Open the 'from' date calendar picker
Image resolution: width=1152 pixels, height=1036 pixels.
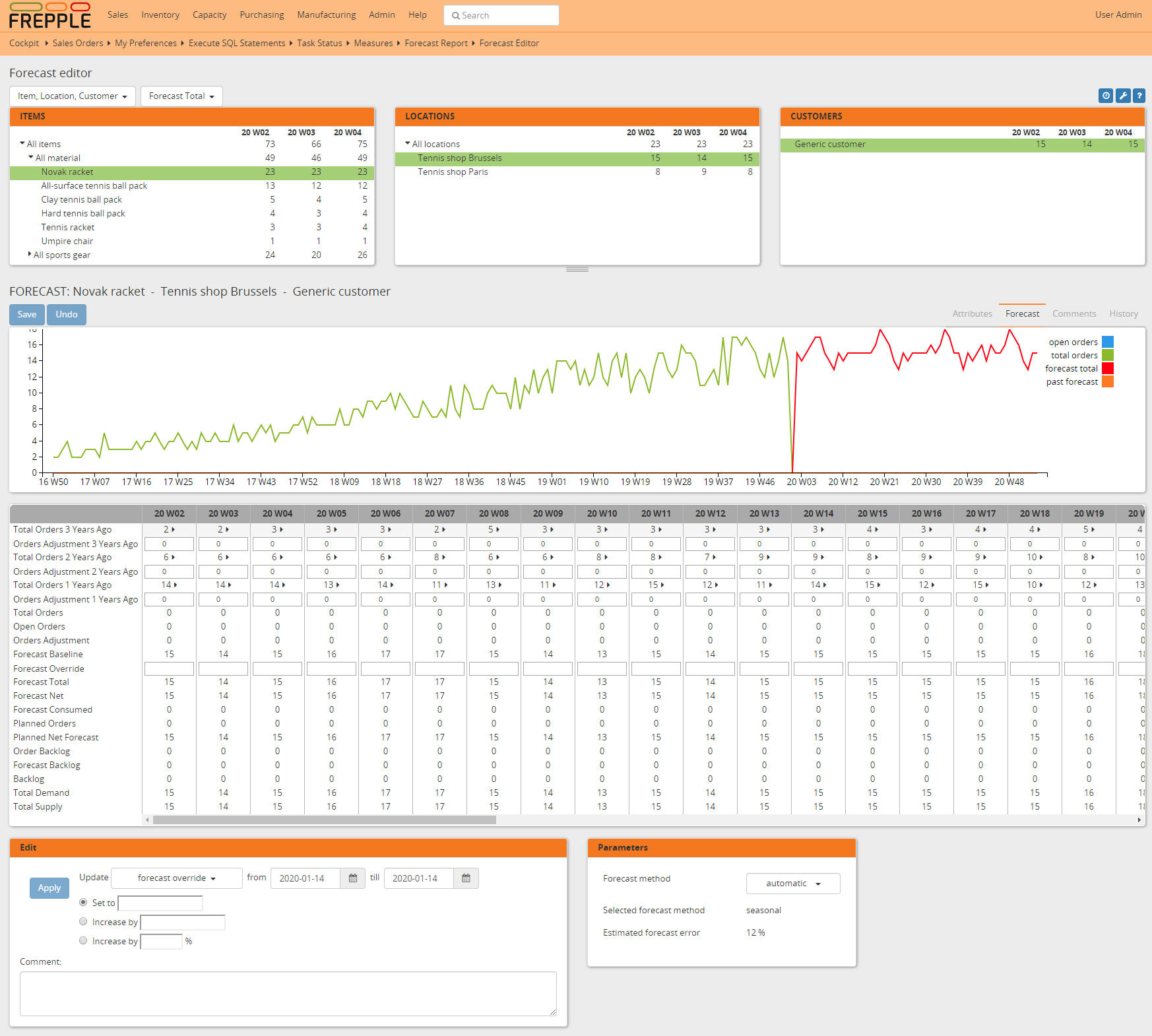pos(353,878)
